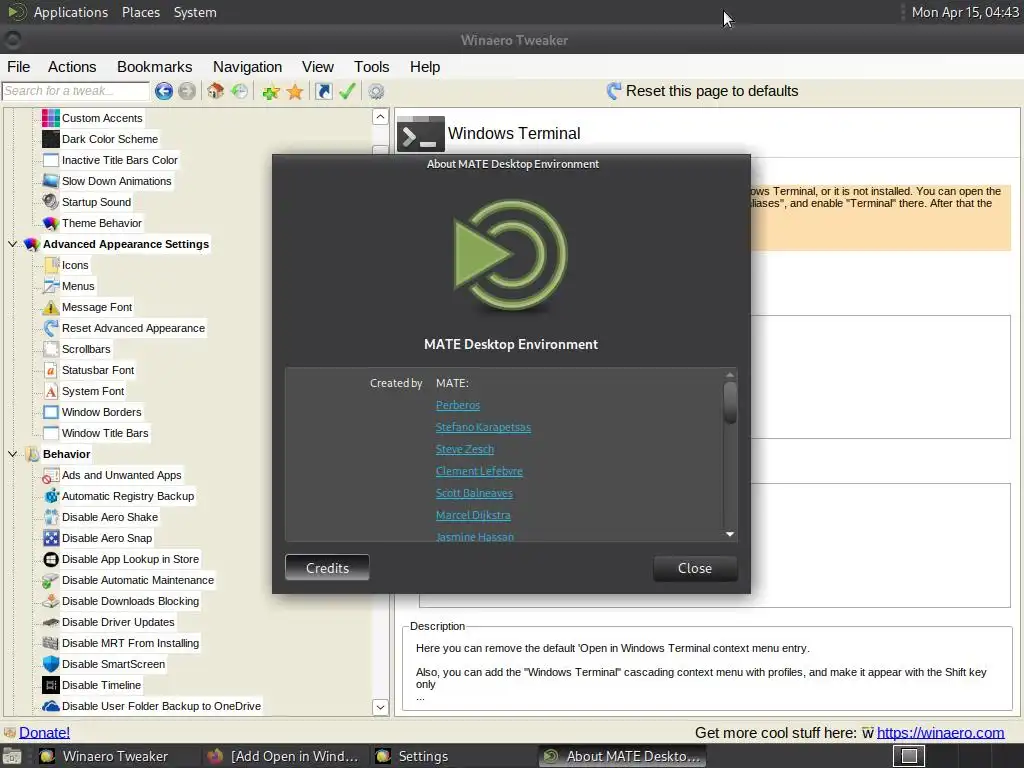Open settings via gear toolbar icon
The width and height of the screenshot is (1024, 768).
376,91
